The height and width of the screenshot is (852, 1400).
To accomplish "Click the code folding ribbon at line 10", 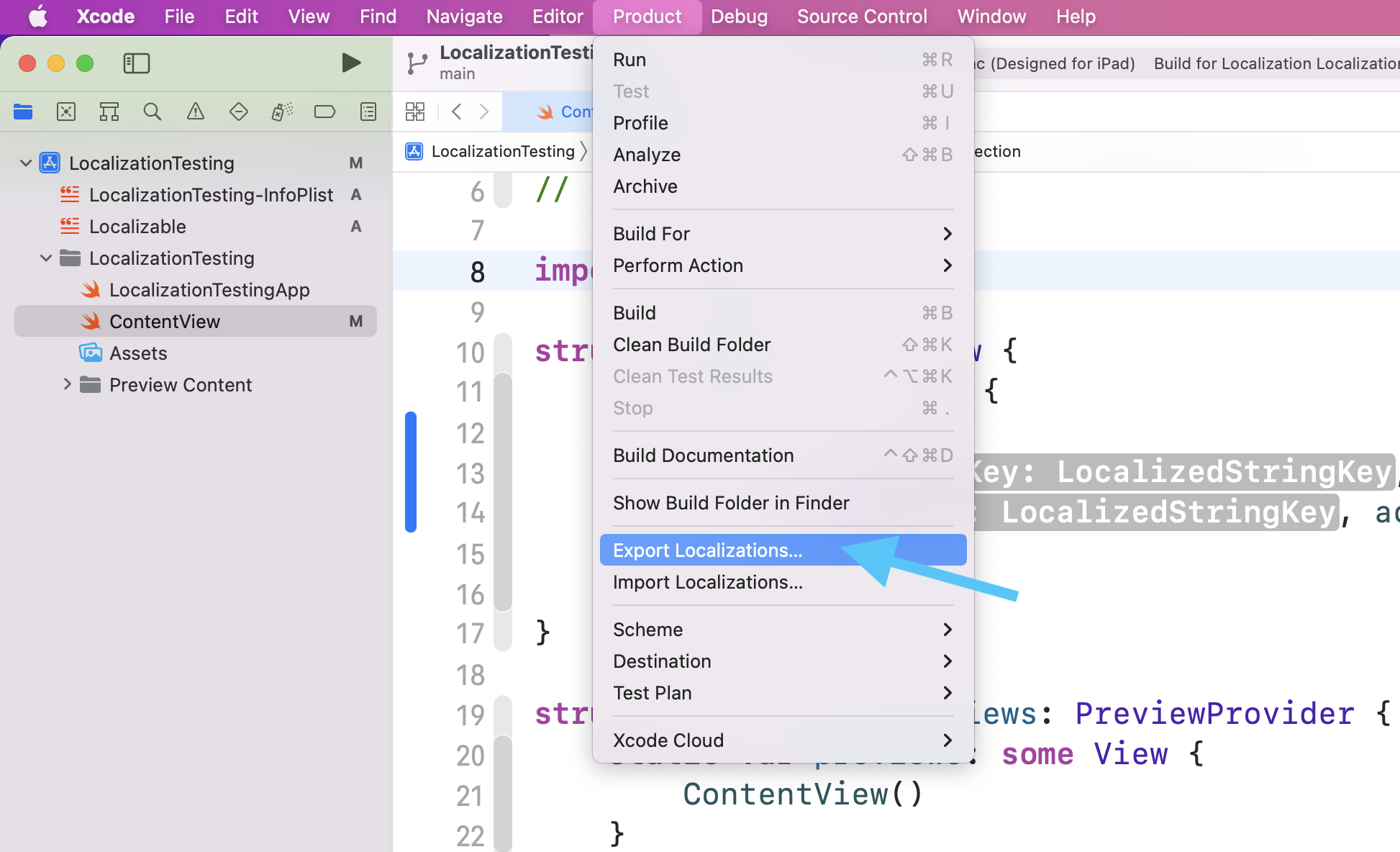I will pyautogui.click(x=503, y=352).
